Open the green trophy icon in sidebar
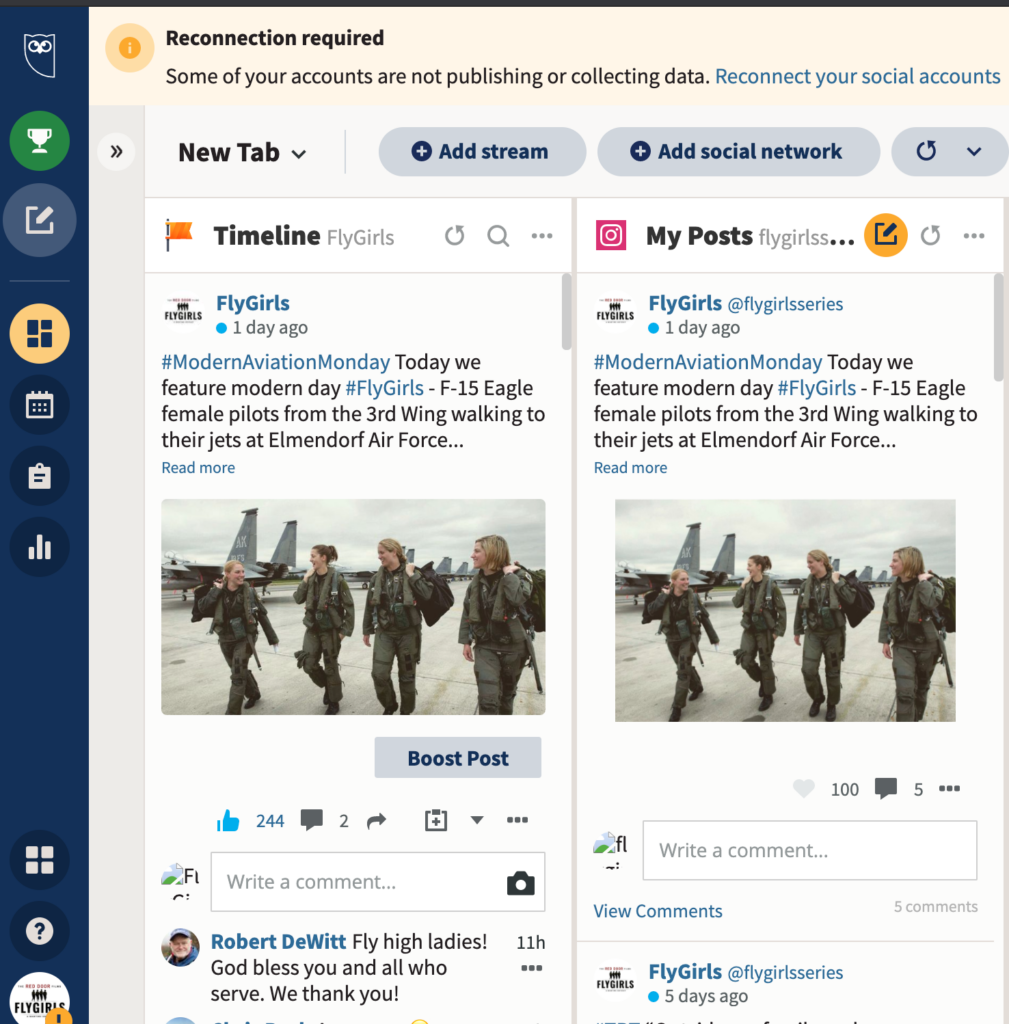The width and height of the screenshot is (1009, 1024). pos(40,141)
